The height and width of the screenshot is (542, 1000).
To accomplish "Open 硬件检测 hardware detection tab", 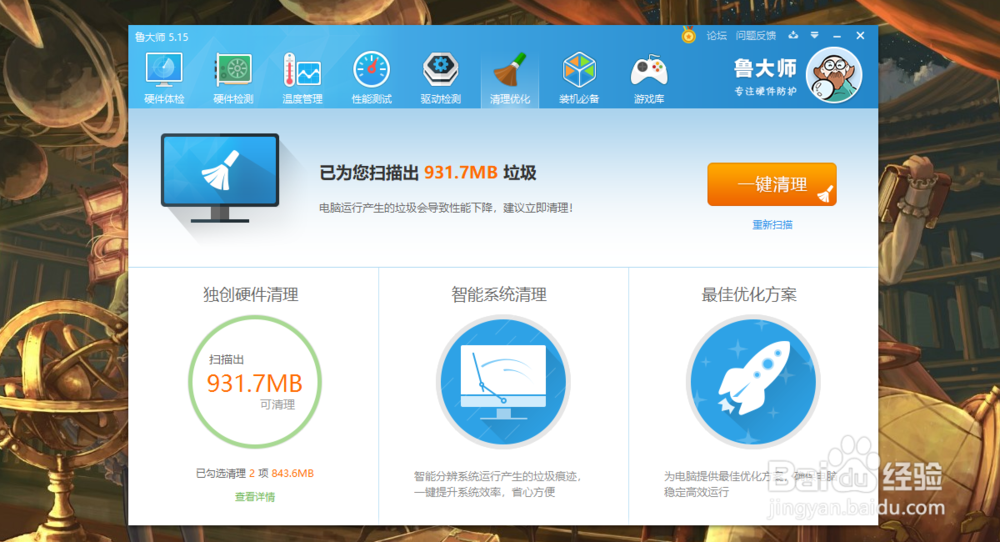I will pyautogui.click(x=233, y=78).
